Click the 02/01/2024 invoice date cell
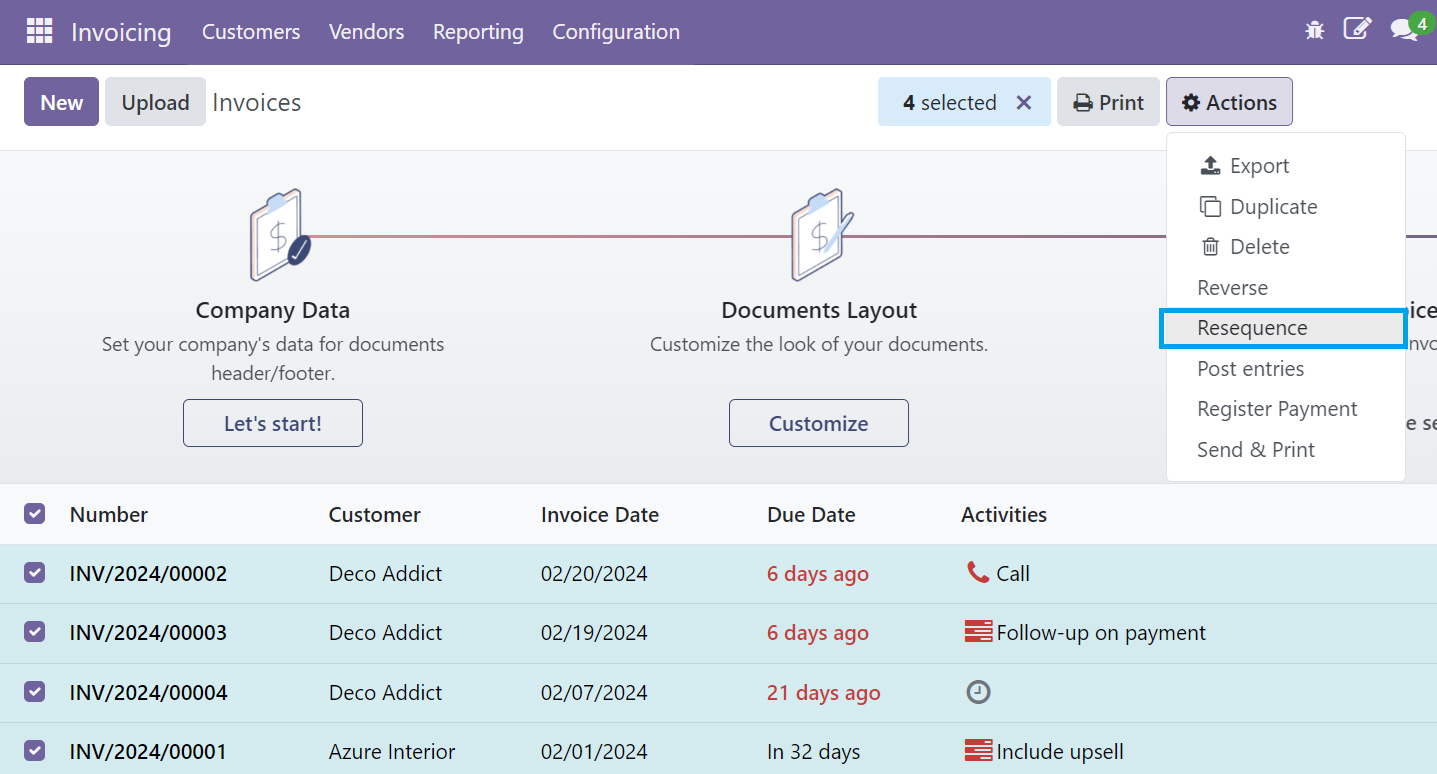Screen dimensions: 1437x774 point(594,751)
